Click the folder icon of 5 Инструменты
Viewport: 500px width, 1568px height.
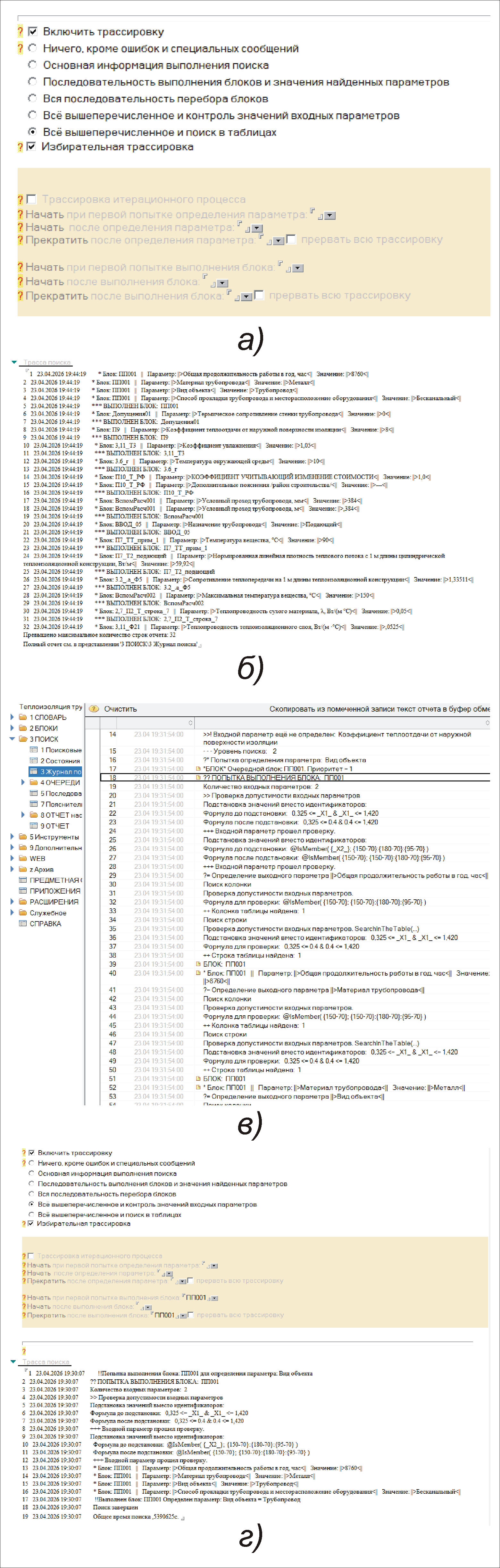click(23, 837)
